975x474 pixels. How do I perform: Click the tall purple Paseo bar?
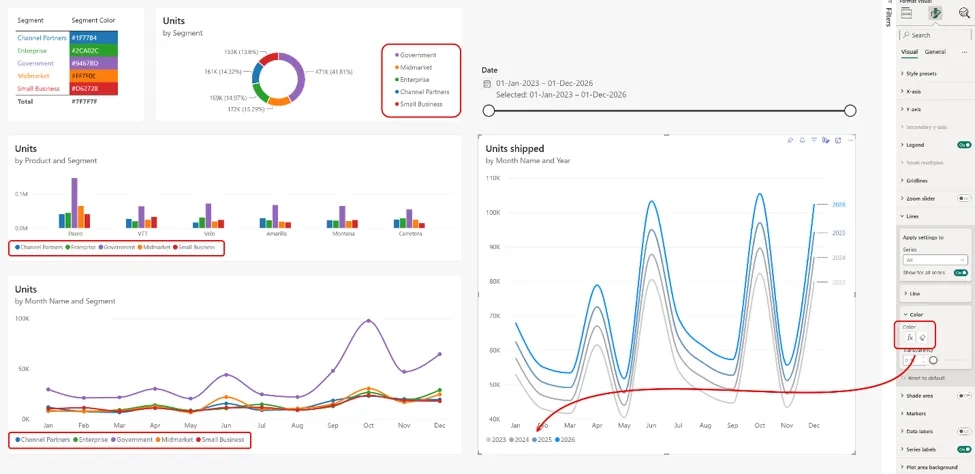point(75,203)
